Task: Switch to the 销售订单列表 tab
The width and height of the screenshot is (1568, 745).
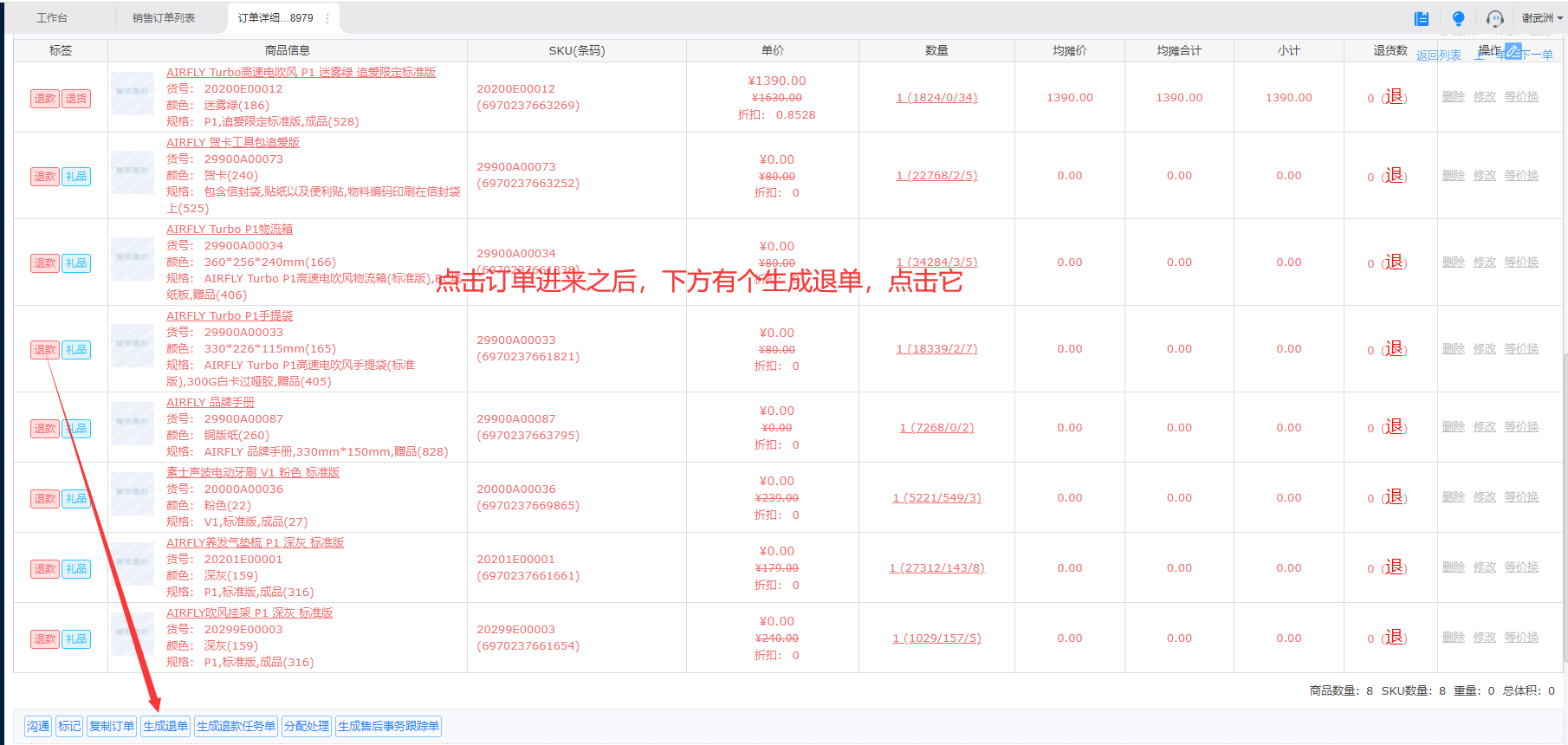Action: (164, 18)
